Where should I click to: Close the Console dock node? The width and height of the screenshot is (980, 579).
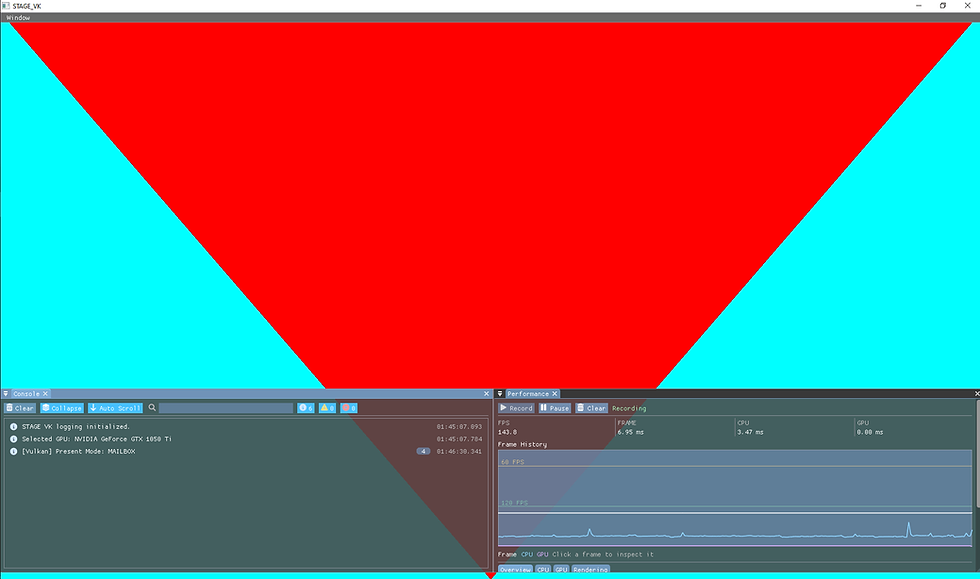click(486, 394)
